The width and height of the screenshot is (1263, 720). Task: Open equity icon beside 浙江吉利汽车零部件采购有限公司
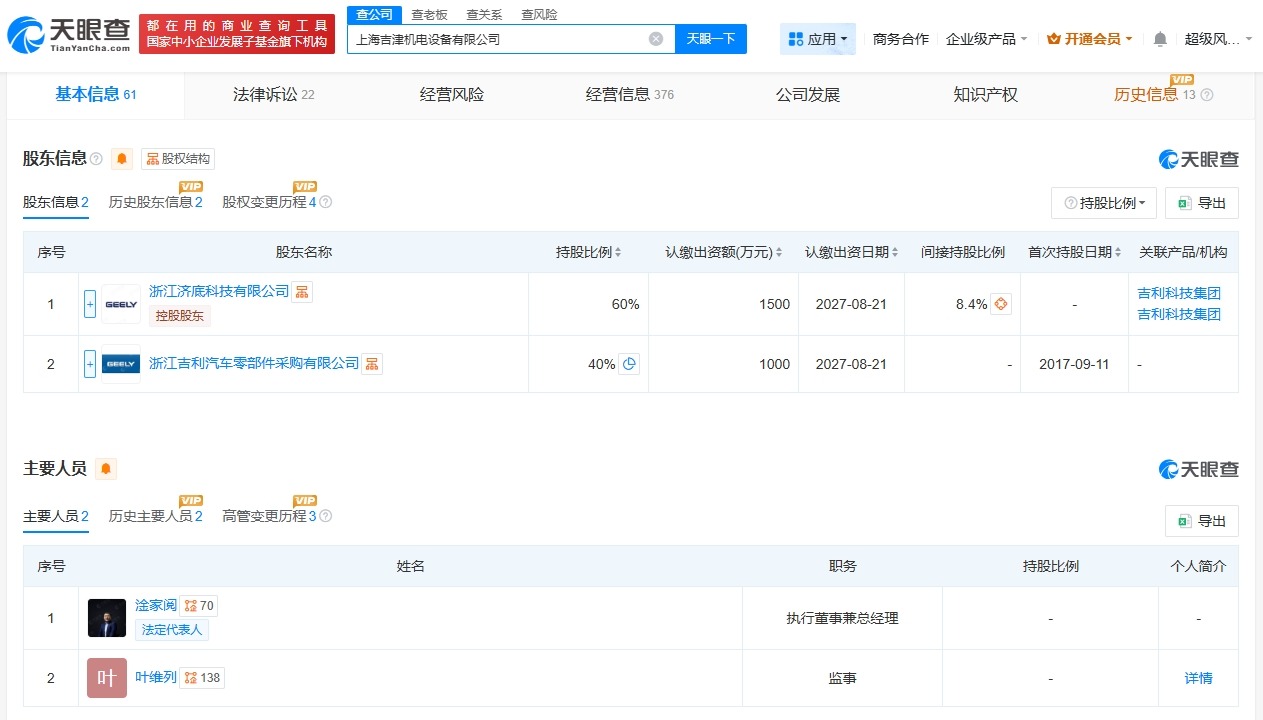371,363
